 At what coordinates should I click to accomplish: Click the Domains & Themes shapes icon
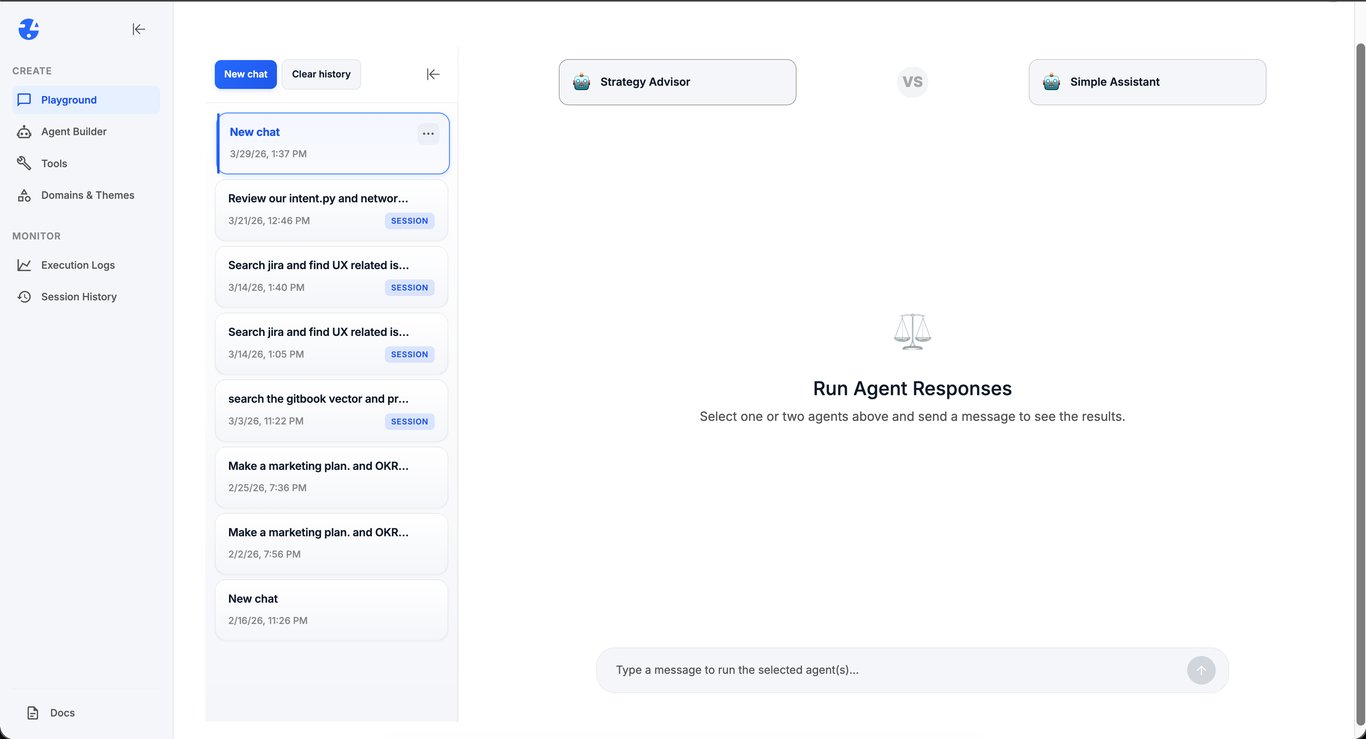point(23,195)
